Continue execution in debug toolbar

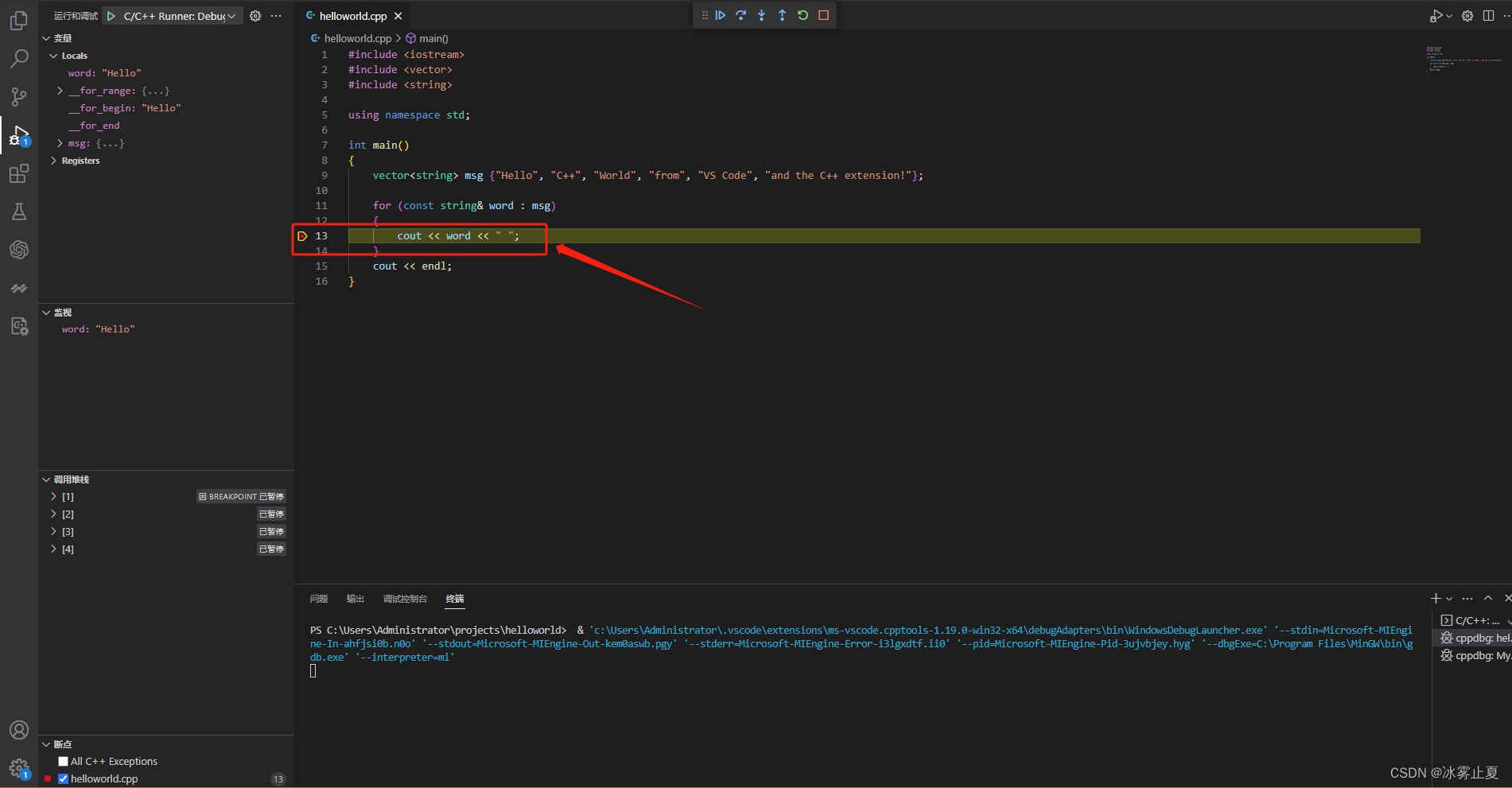[720, 15]
